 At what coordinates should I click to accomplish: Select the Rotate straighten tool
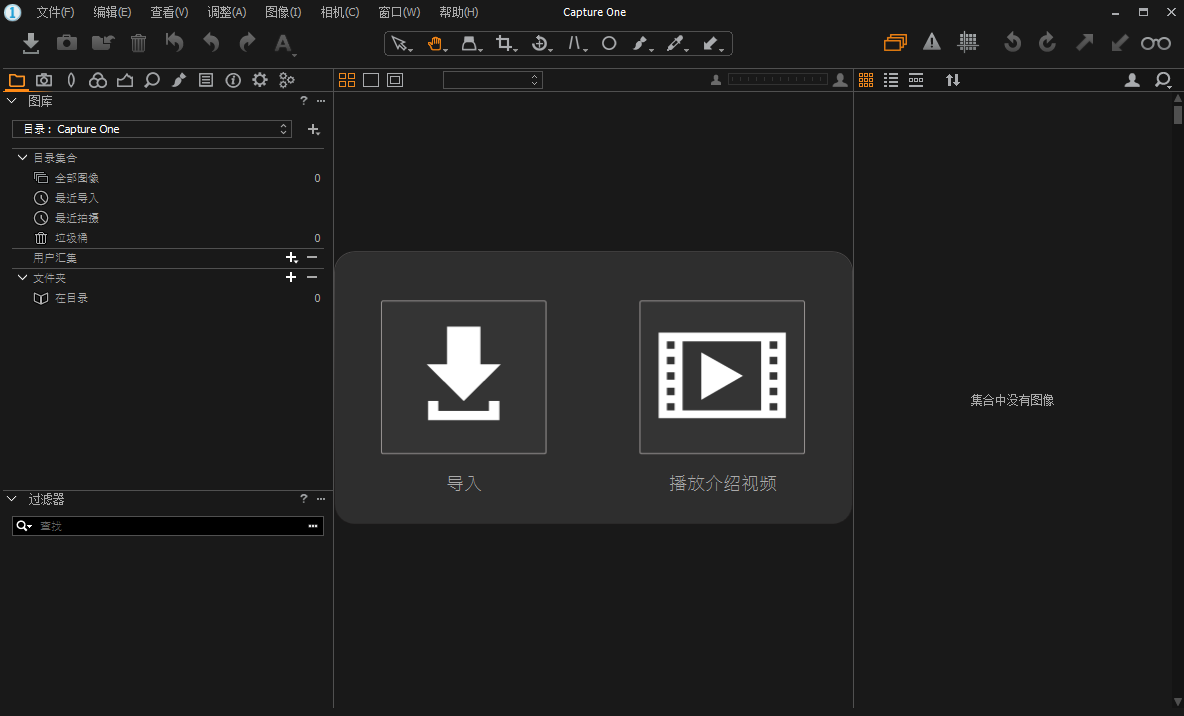541,44
